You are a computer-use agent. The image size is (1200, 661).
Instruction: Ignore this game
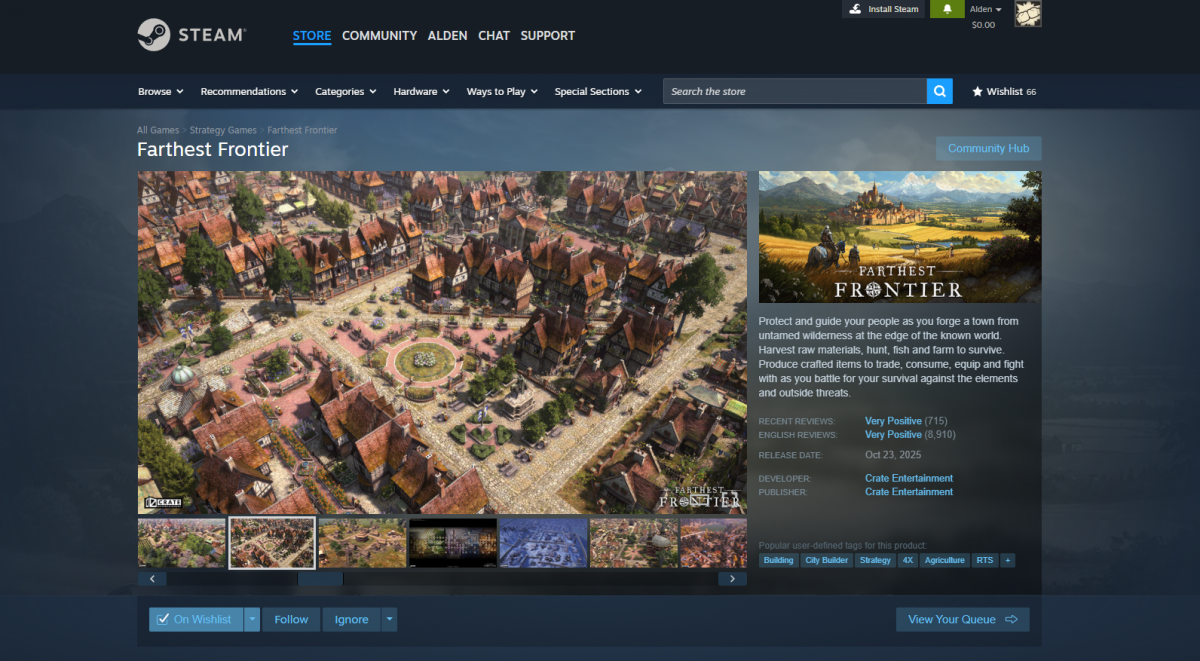(x=350, y=619)
